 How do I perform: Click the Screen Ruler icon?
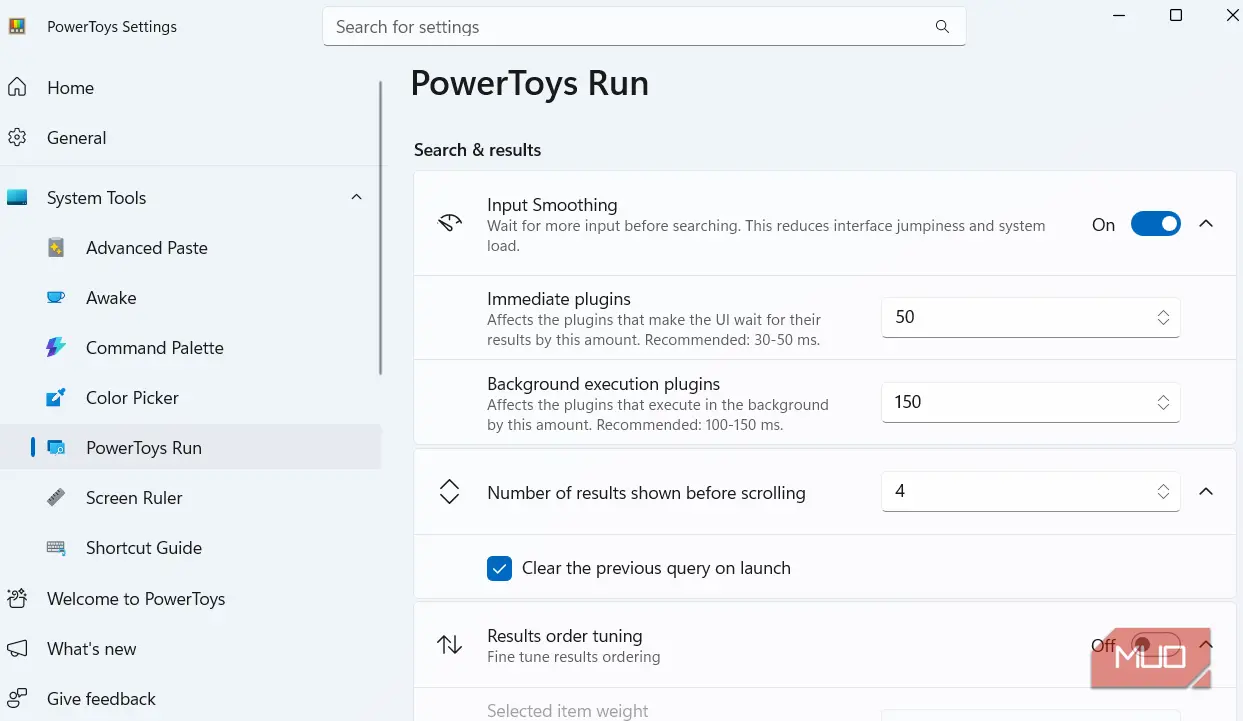pos(56,498)
